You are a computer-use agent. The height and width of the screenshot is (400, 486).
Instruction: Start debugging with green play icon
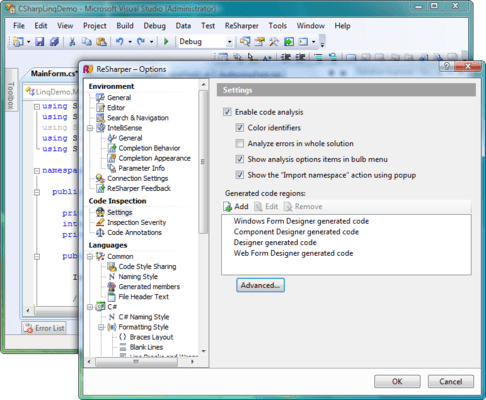[x=166, y=42]
